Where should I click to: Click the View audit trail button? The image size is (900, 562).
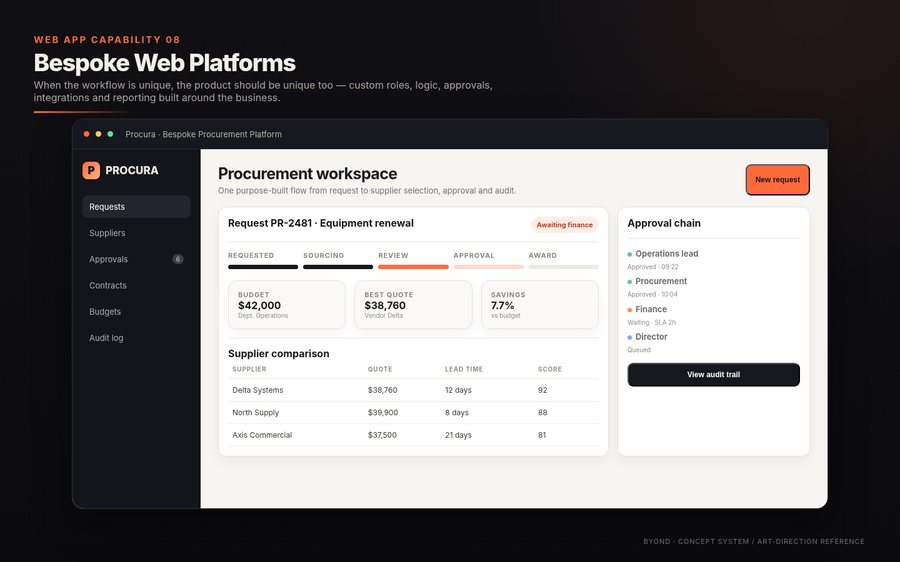pyautogui.click(x=713, y=374)
